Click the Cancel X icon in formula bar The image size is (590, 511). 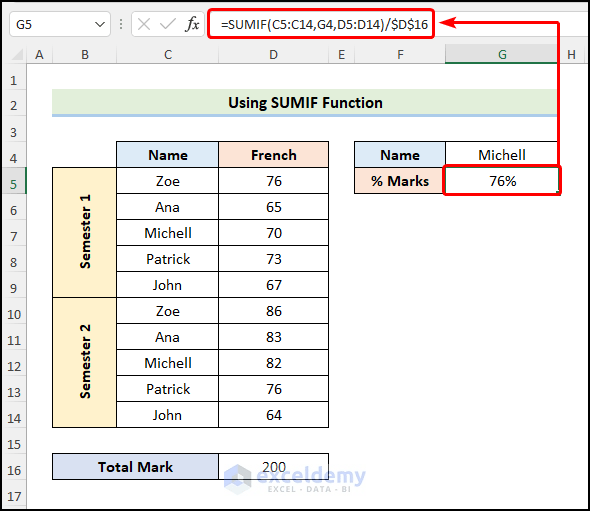tap(144, 24)
